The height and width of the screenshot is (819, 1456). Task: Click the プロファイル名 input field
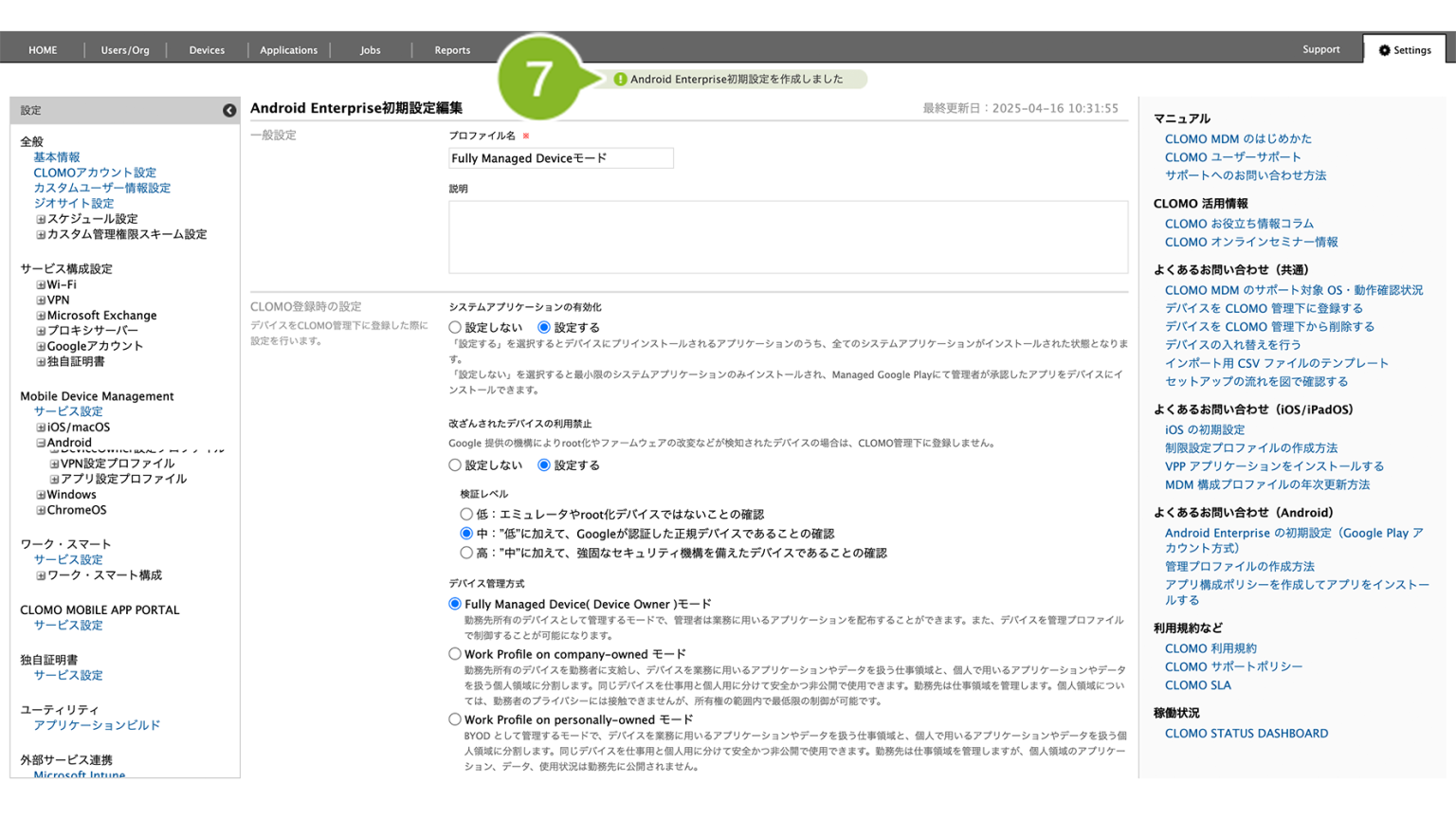point(561,158)
